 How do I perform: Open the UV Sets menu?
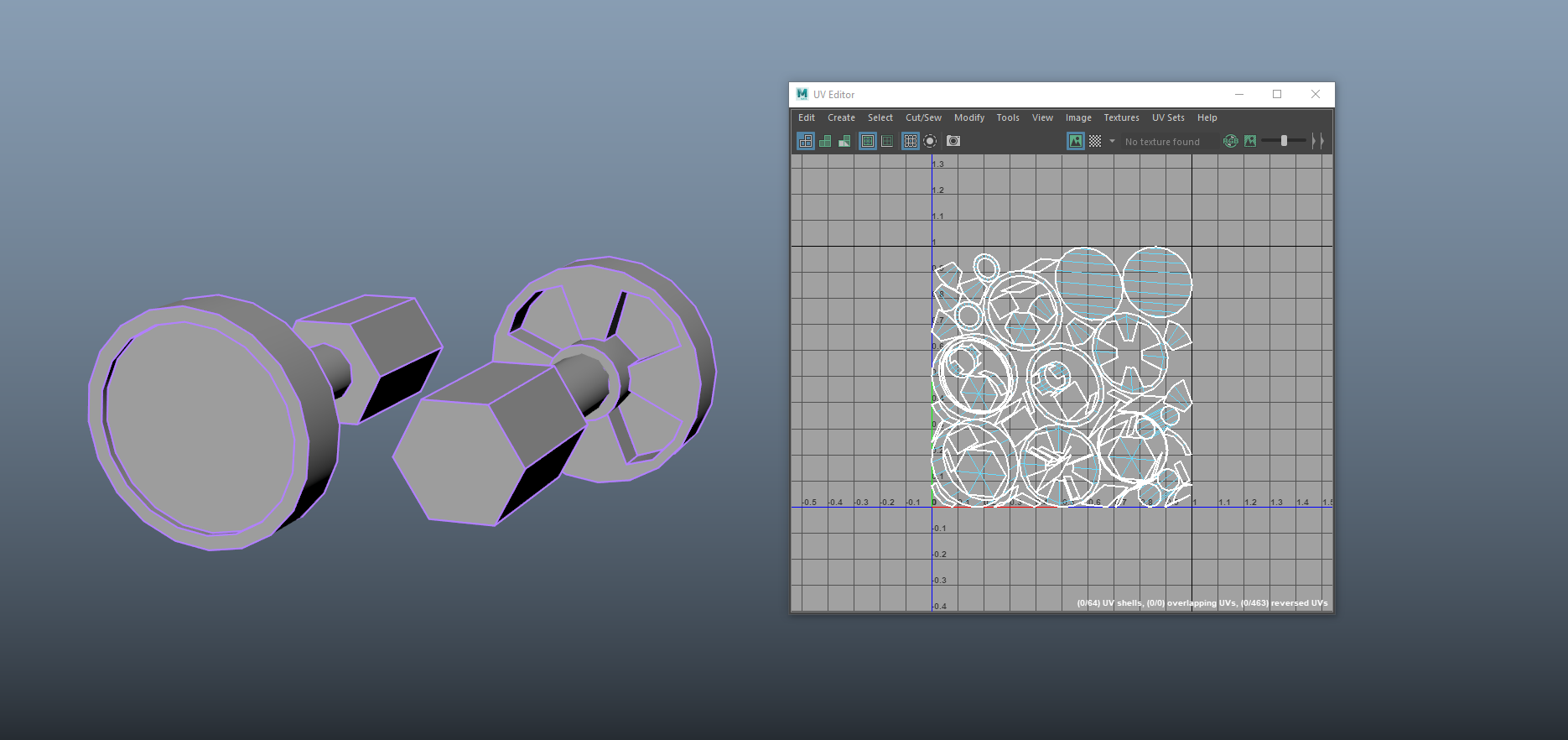pyautogui.click(x=1168, y=117)
